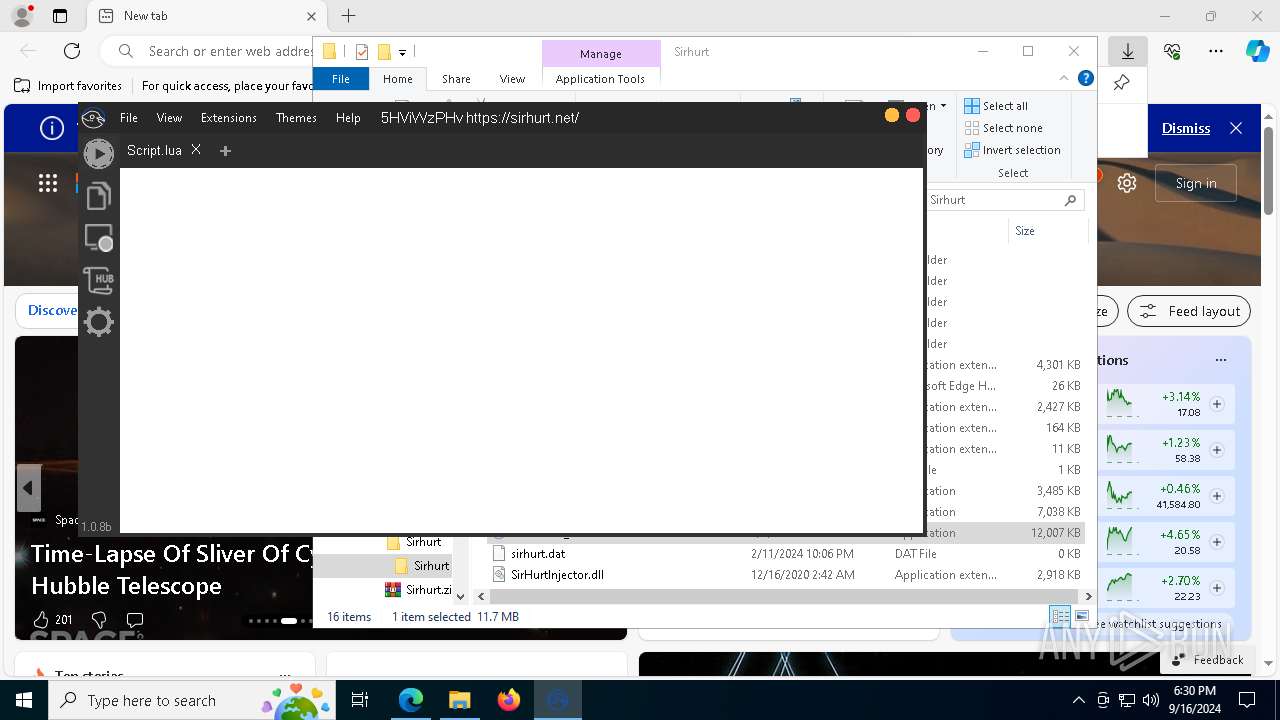Switch to the Share ribbon tab in Explorer
Viewport: 1280px width, 720px height.
456,79
